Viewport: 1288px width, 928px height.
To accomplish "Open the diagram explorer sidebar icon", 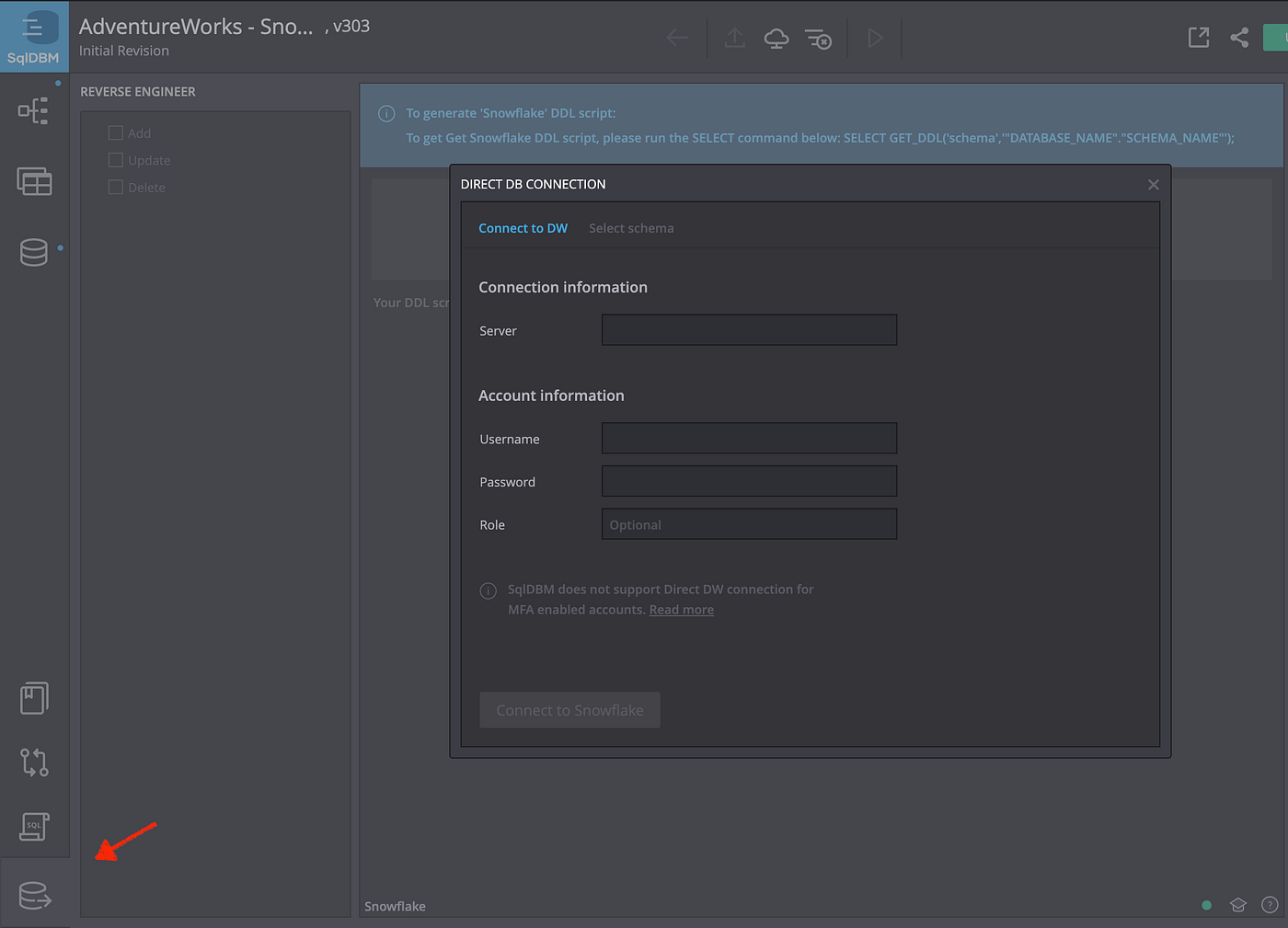I will coord(33,111).
